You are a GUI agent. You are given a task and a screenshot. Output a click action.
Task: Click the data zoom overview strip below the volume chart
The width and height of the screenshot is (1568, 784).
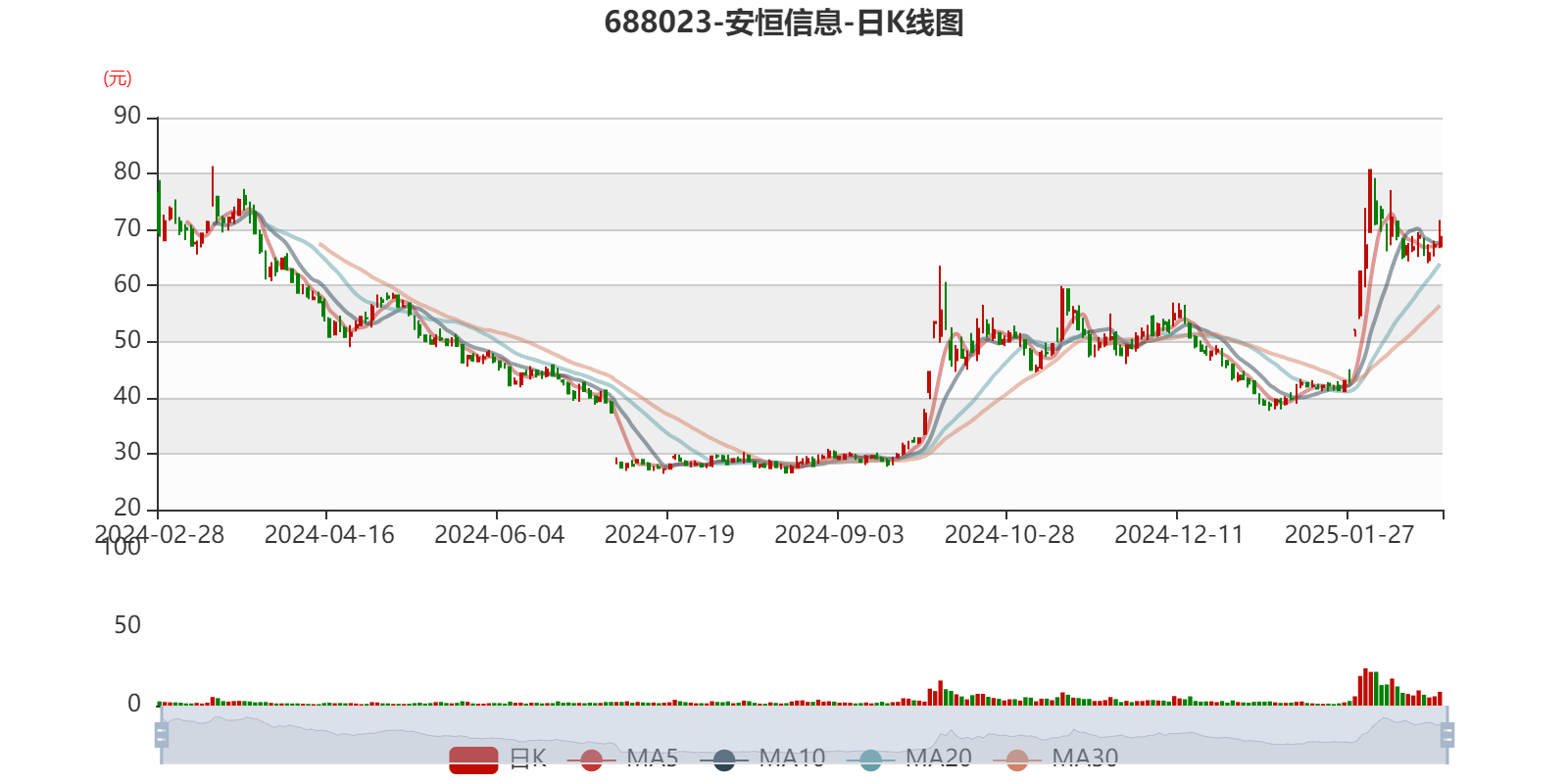(x=804, y=734)
